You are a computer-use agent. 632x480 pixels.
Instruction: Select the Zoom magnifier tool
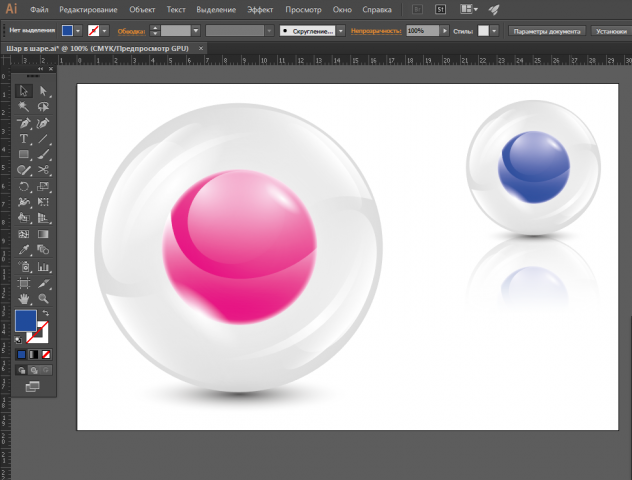tap(43, 299)
